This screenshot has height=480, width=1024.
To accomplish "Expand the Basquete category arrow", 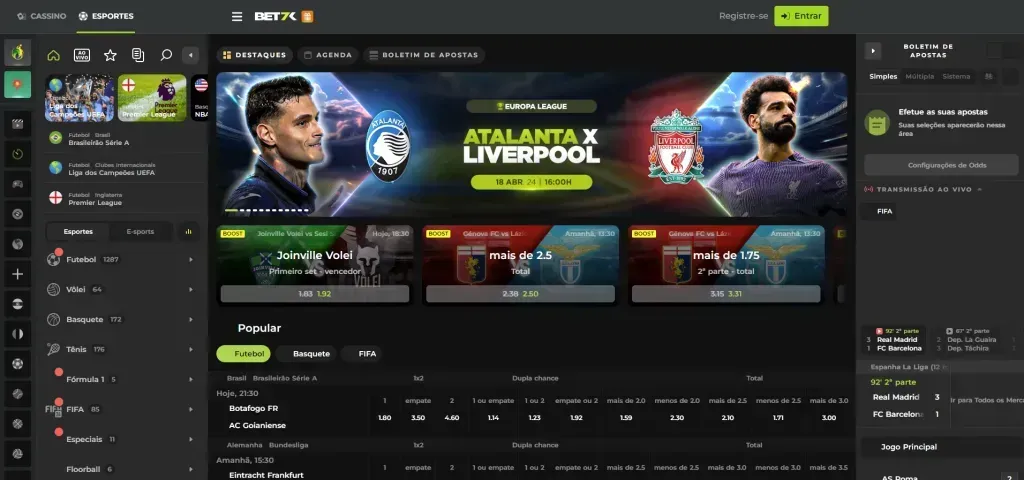I will pos(191,319).
